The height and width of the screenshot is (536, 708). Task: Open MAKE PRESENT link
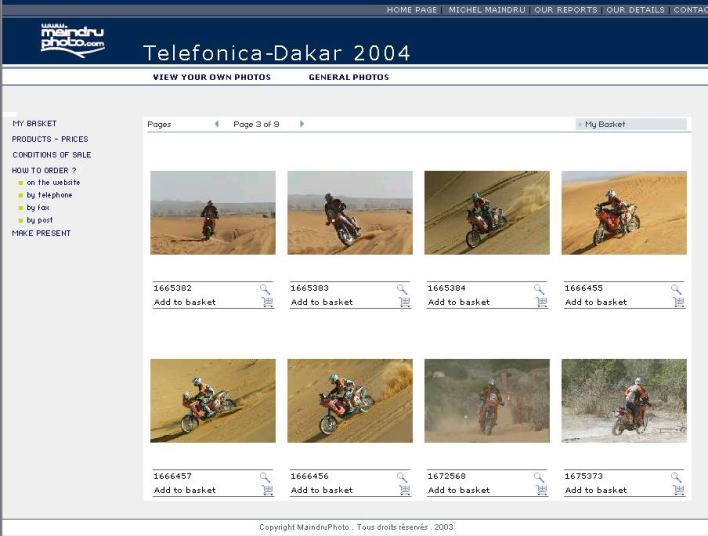[41, 233]
